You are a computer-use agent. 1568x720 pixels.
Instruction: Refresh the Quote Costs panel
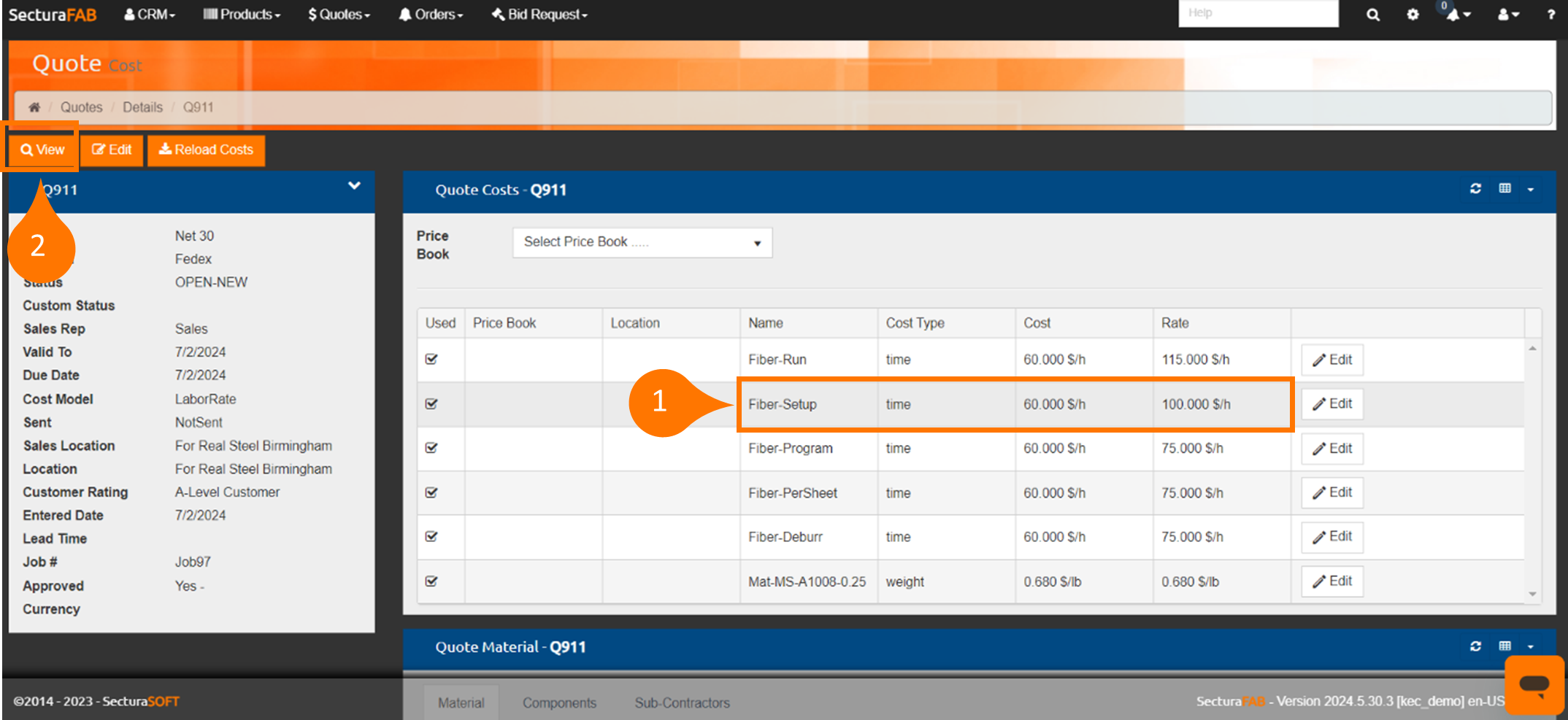(x=1475, y=189)
